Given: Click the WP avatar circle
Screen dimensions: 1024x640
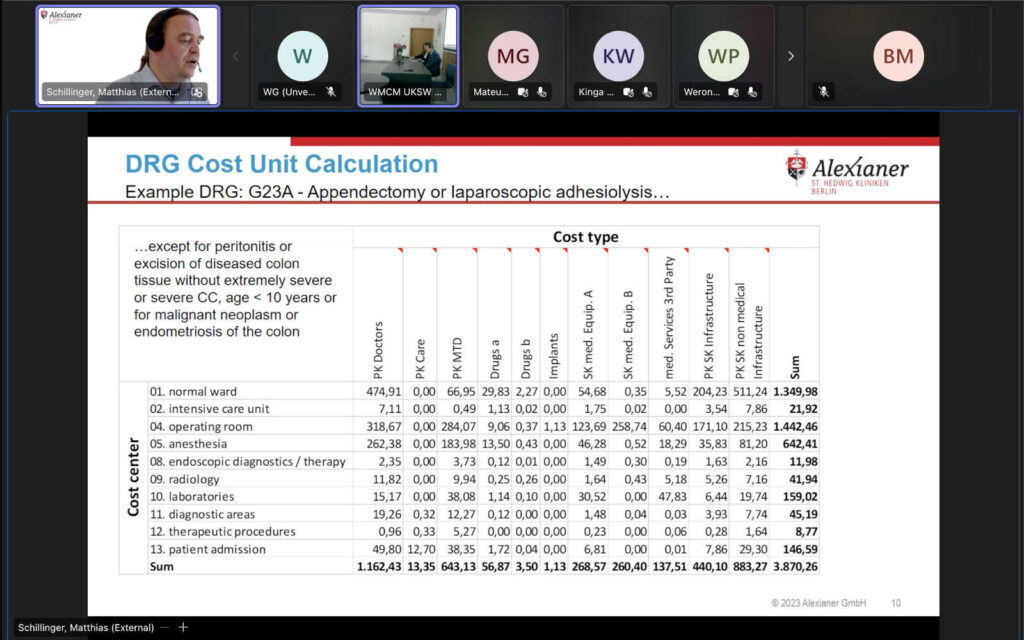Looking at the screenshot, I should [724, 56].
